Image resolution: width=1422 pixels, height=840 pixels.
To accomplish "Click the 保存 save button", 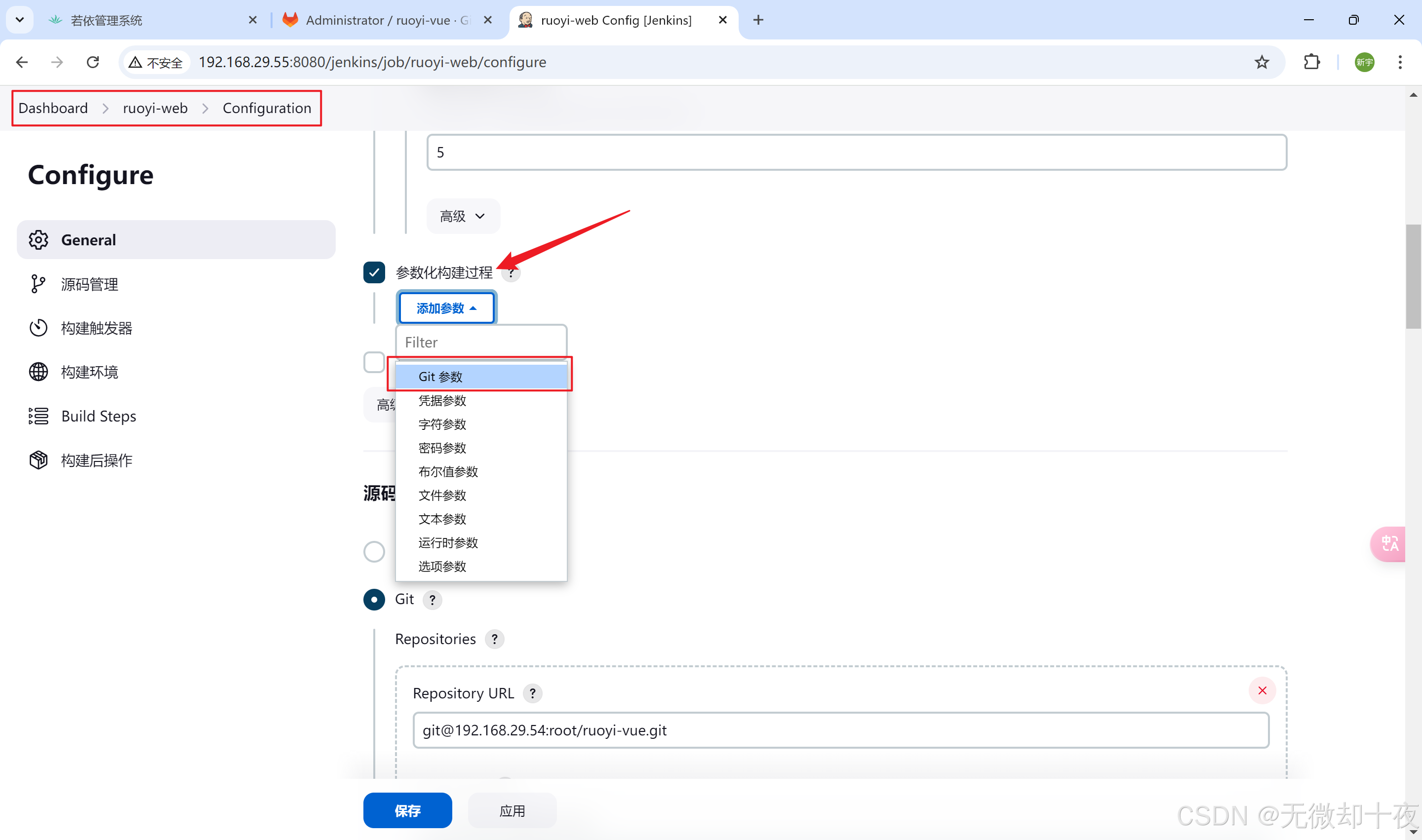I will click(407, 810).
